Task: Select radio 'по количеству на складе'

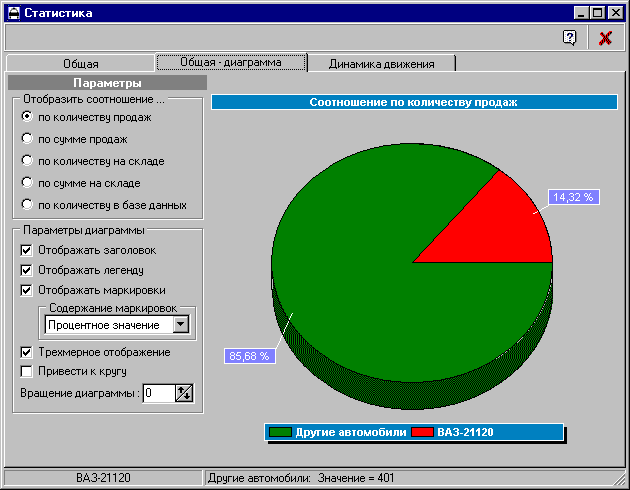Action: 27,161
